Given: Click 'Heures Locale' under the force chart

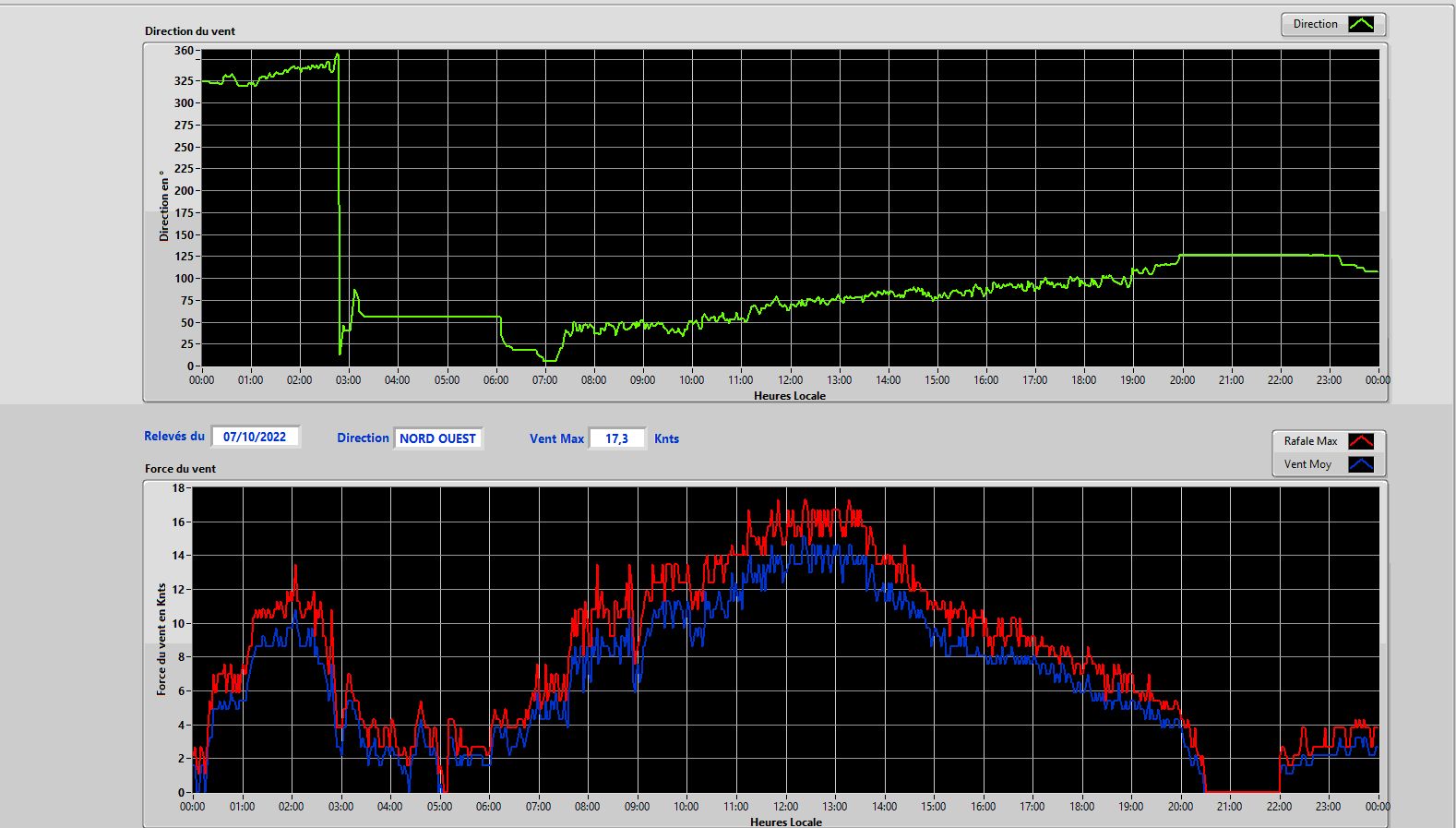Looking at the screenshot, I should (786, 822).
